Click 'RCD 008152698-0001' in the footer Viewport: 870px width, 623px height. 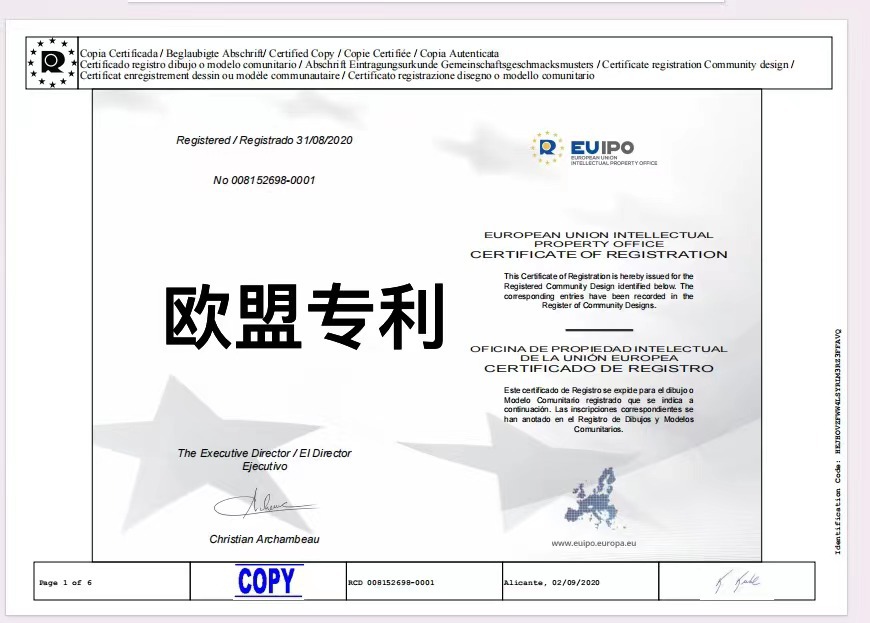click(x=391, y=583)
